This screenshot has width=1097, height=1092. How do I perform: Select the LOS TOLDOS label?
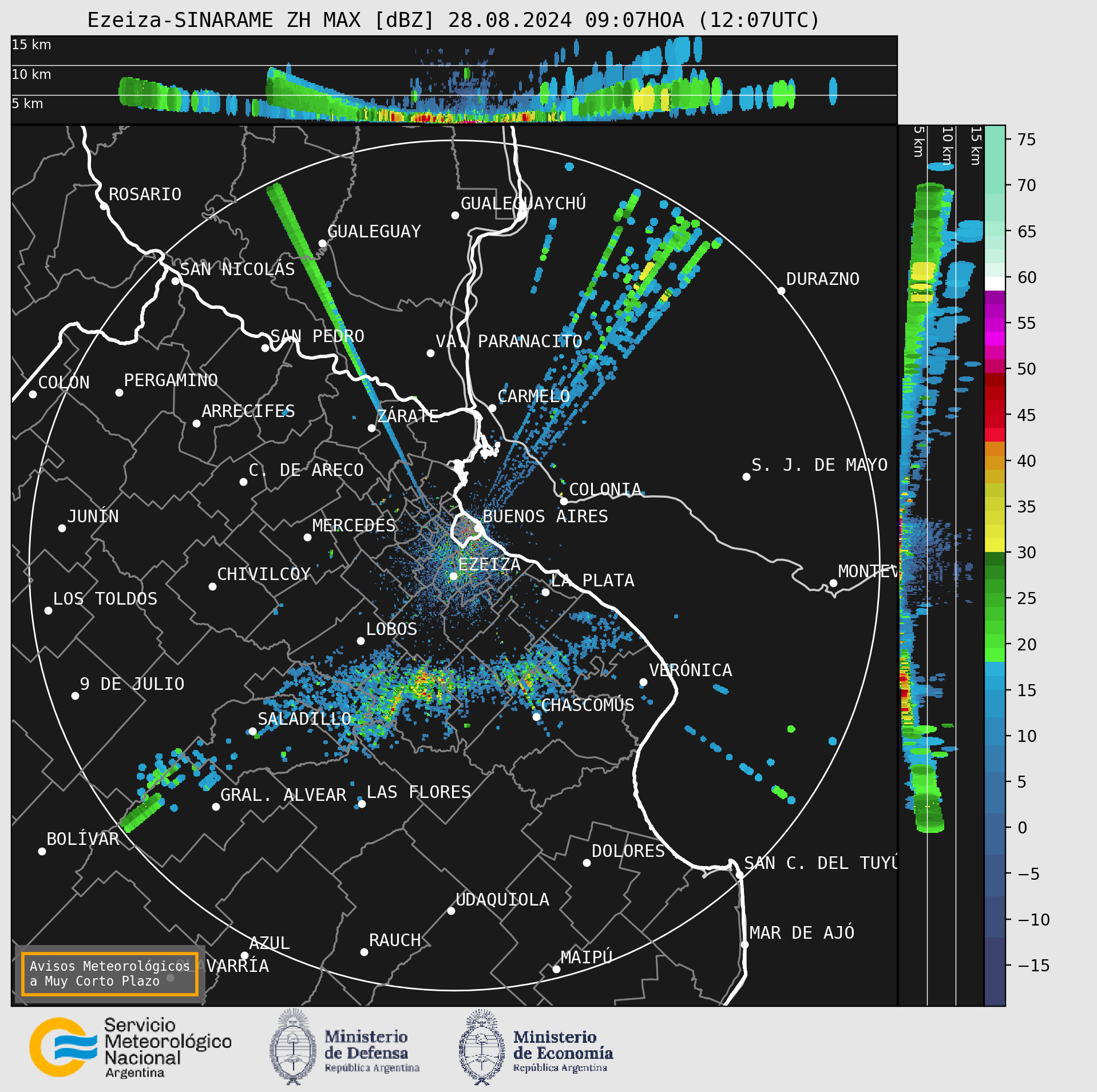[x=105, y=599]
